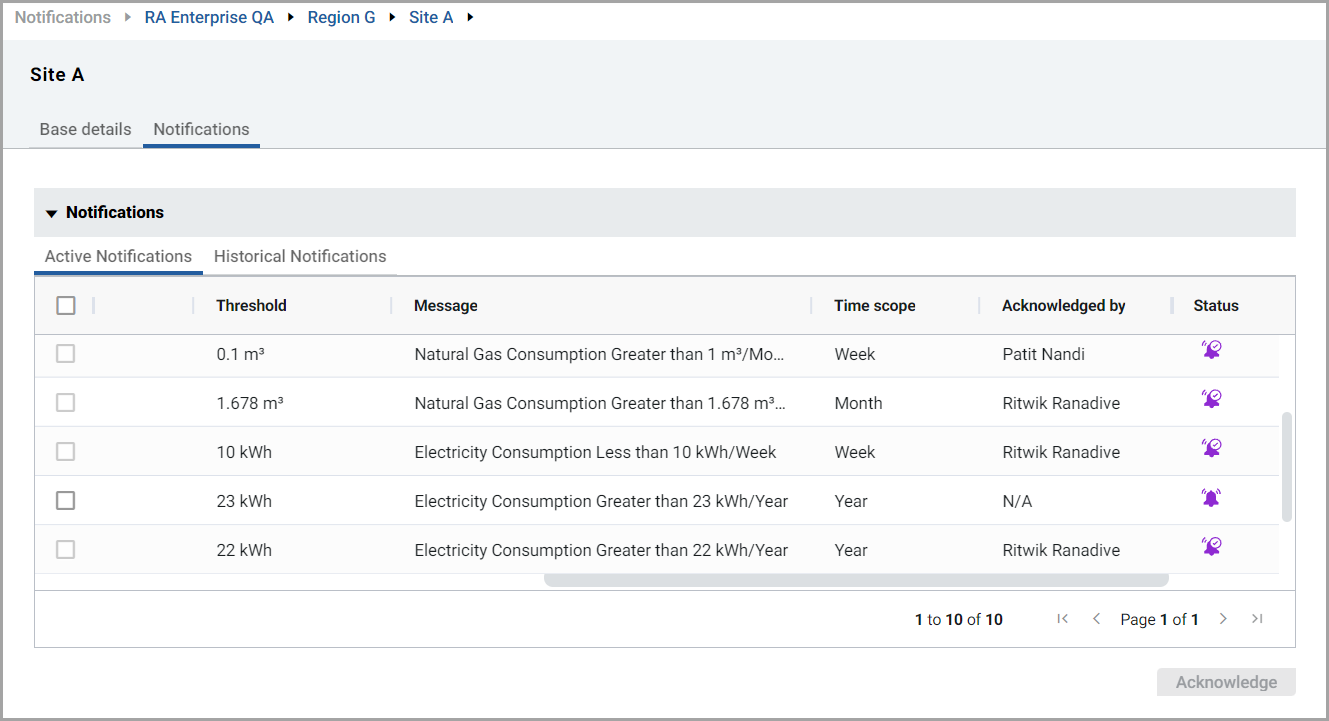Click the bell status icon on the 1.678 m³ row

1211,397
